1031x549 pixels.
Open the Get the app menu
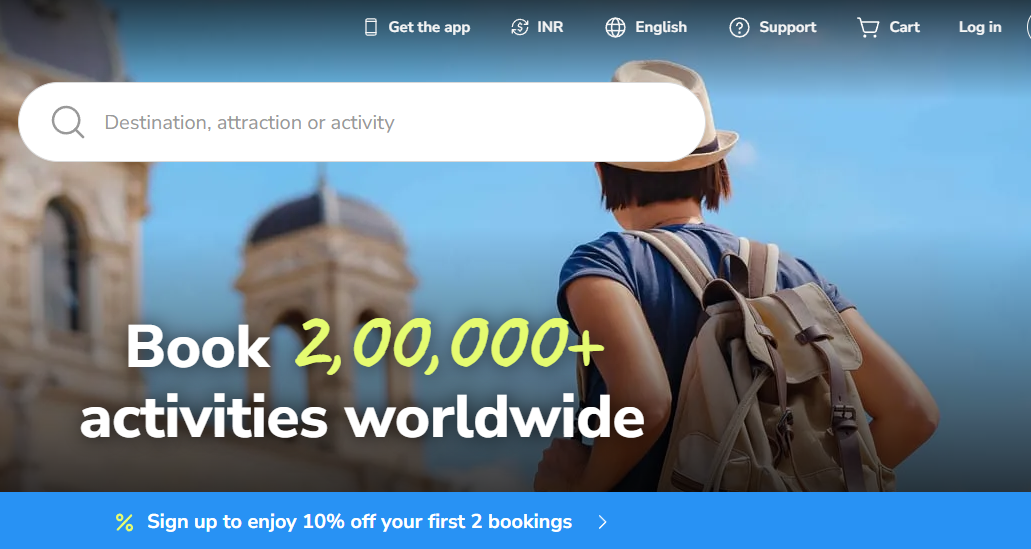[x=418, y=27]
